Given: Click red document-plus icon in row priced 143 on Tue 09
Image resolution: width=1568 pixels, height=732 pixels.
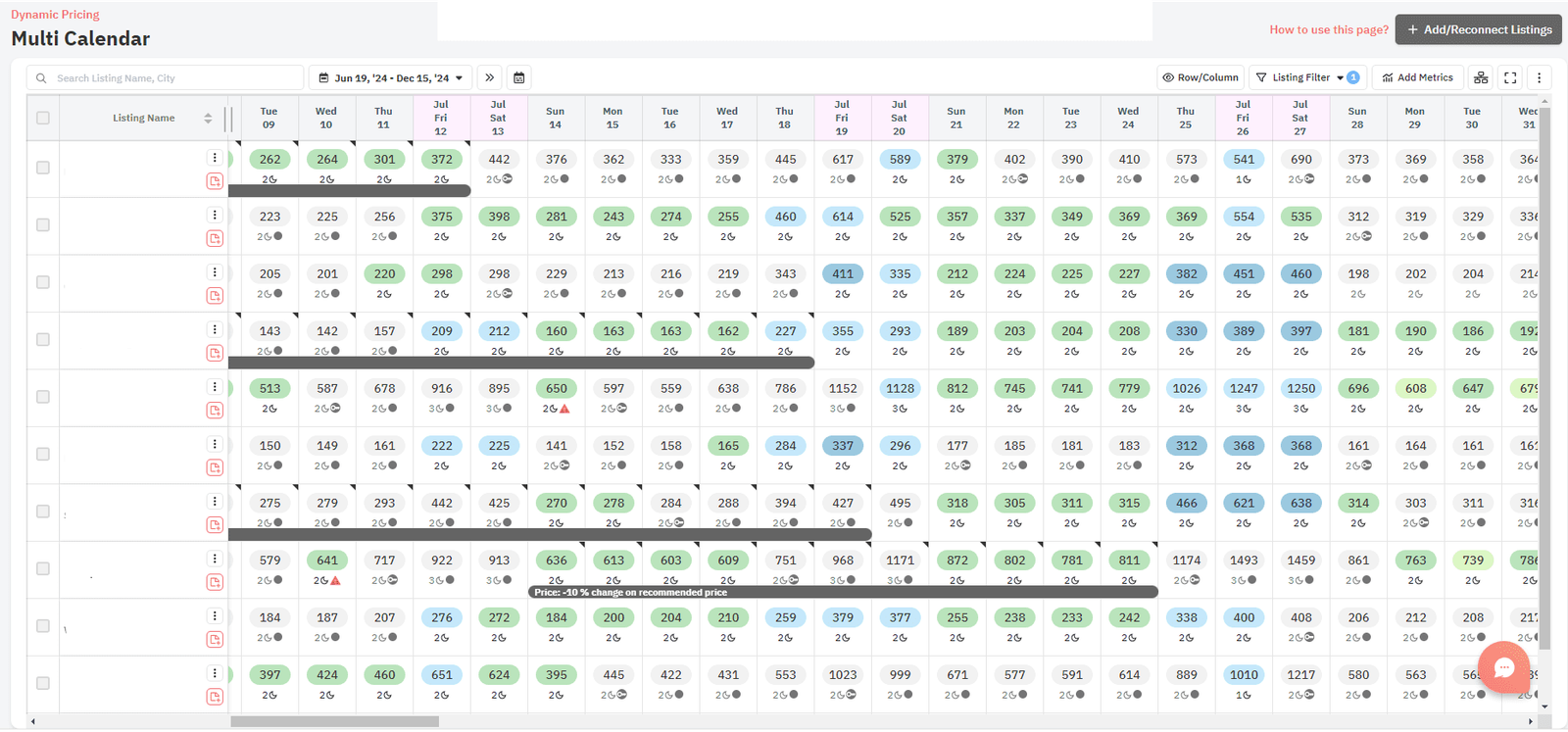Looking at the screenshot, I should pos(215,353).
